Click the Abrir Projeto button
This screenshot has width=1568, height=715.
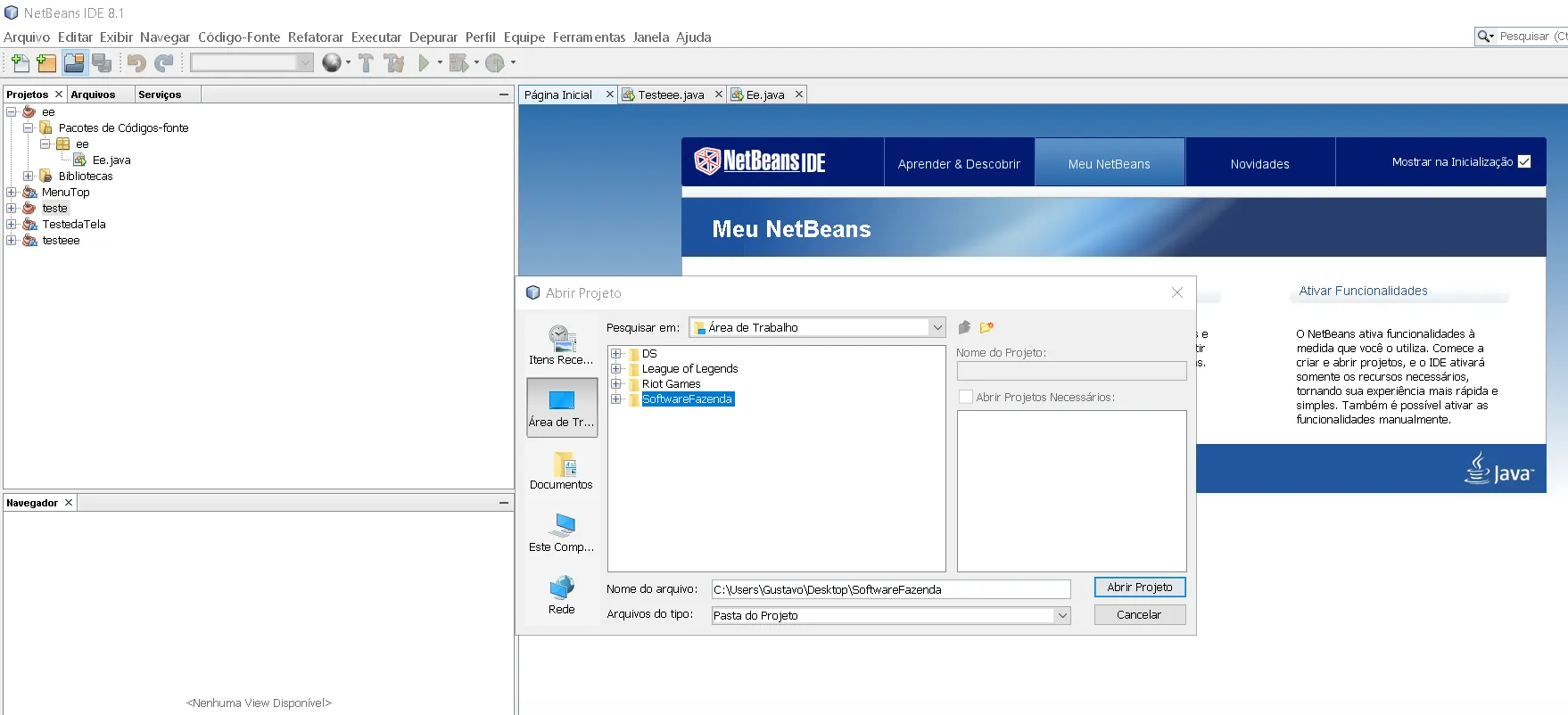tap(1140, 588)
